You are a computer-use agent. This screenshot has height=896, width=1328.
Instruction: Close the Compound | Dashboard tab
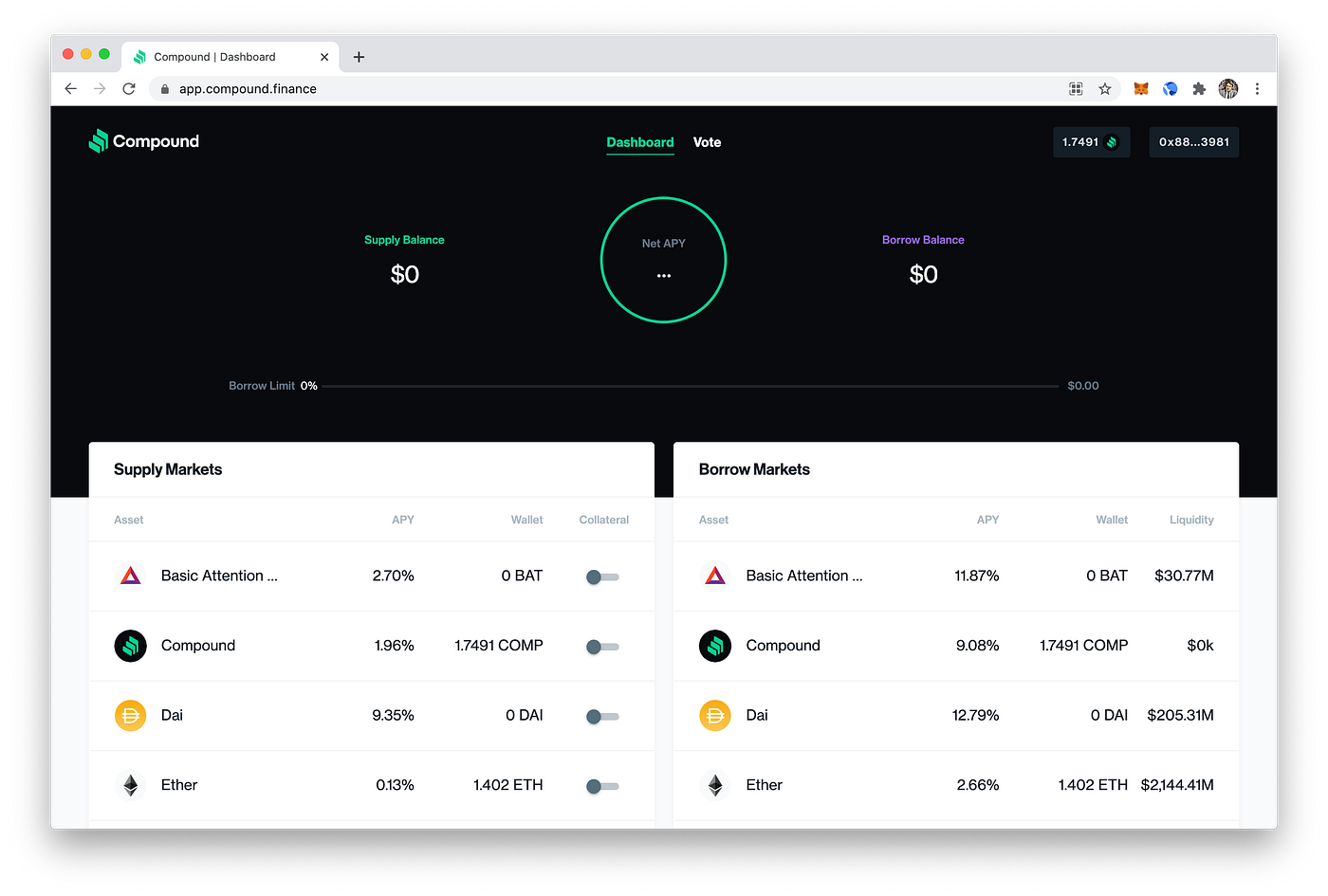(324, 57)
